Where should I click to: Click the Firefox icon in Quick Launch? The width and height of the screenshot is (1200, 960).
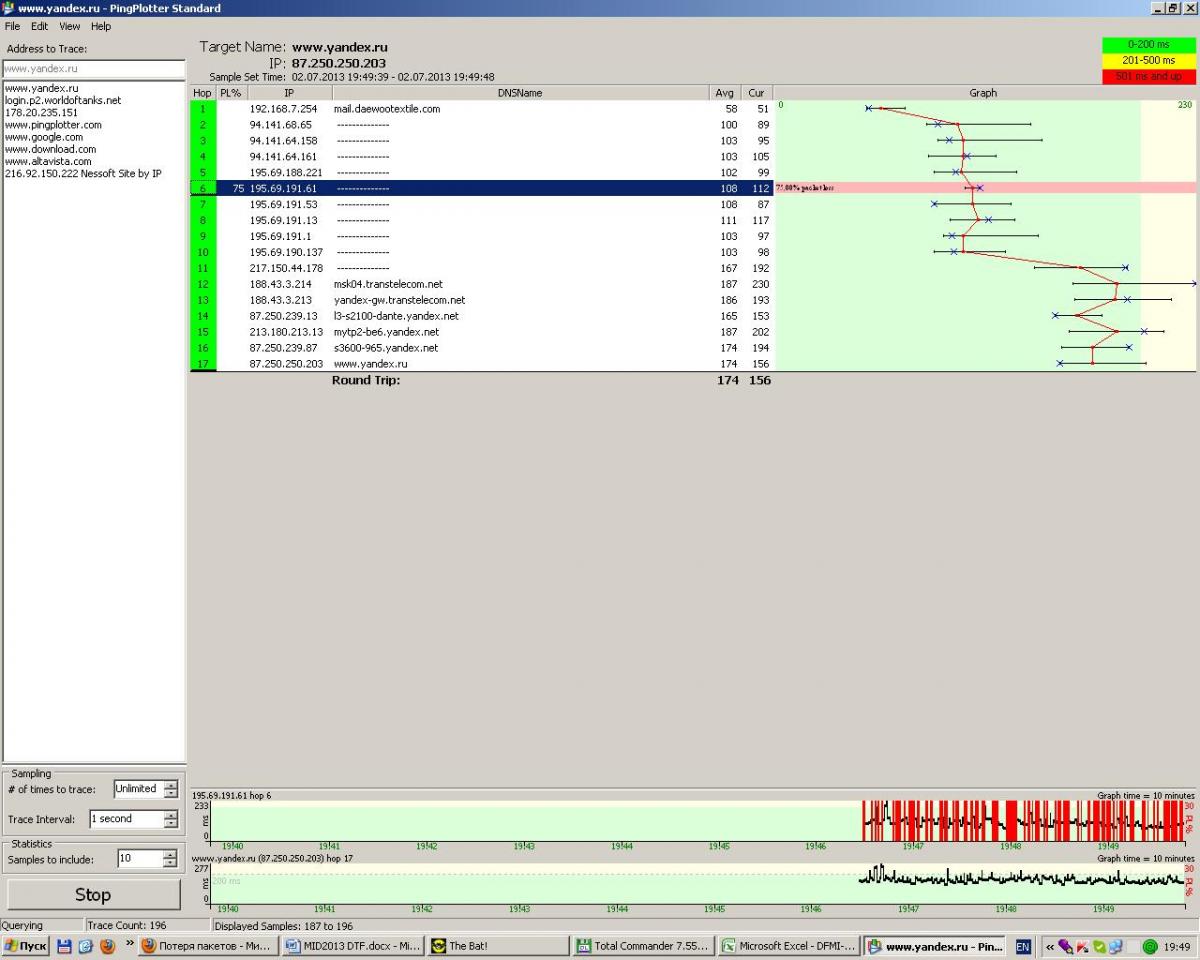point(106,946)
